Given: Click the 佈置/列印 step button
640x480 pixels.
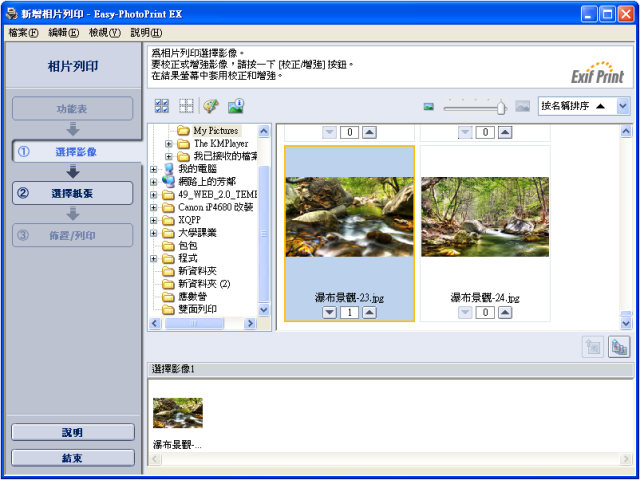Looking at the screenshot, I should point(73,235).
